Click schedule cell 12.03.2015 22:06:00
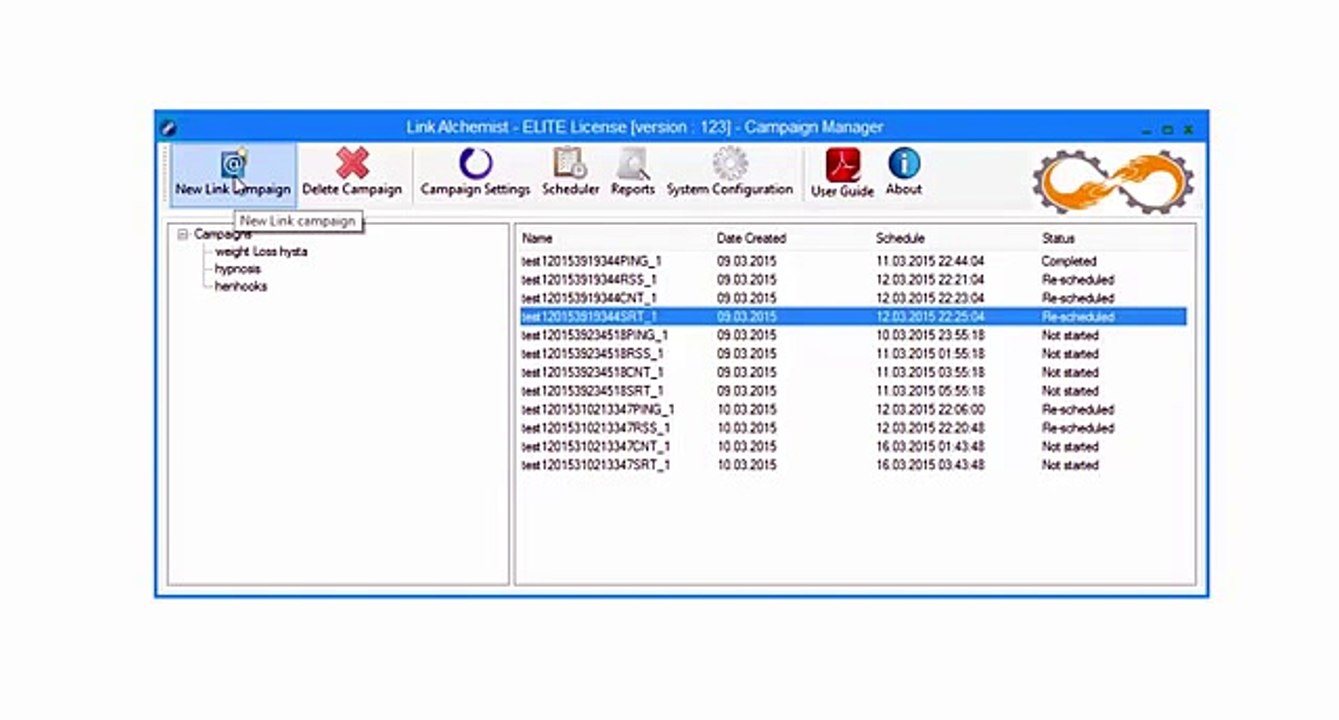 [930, 410]
